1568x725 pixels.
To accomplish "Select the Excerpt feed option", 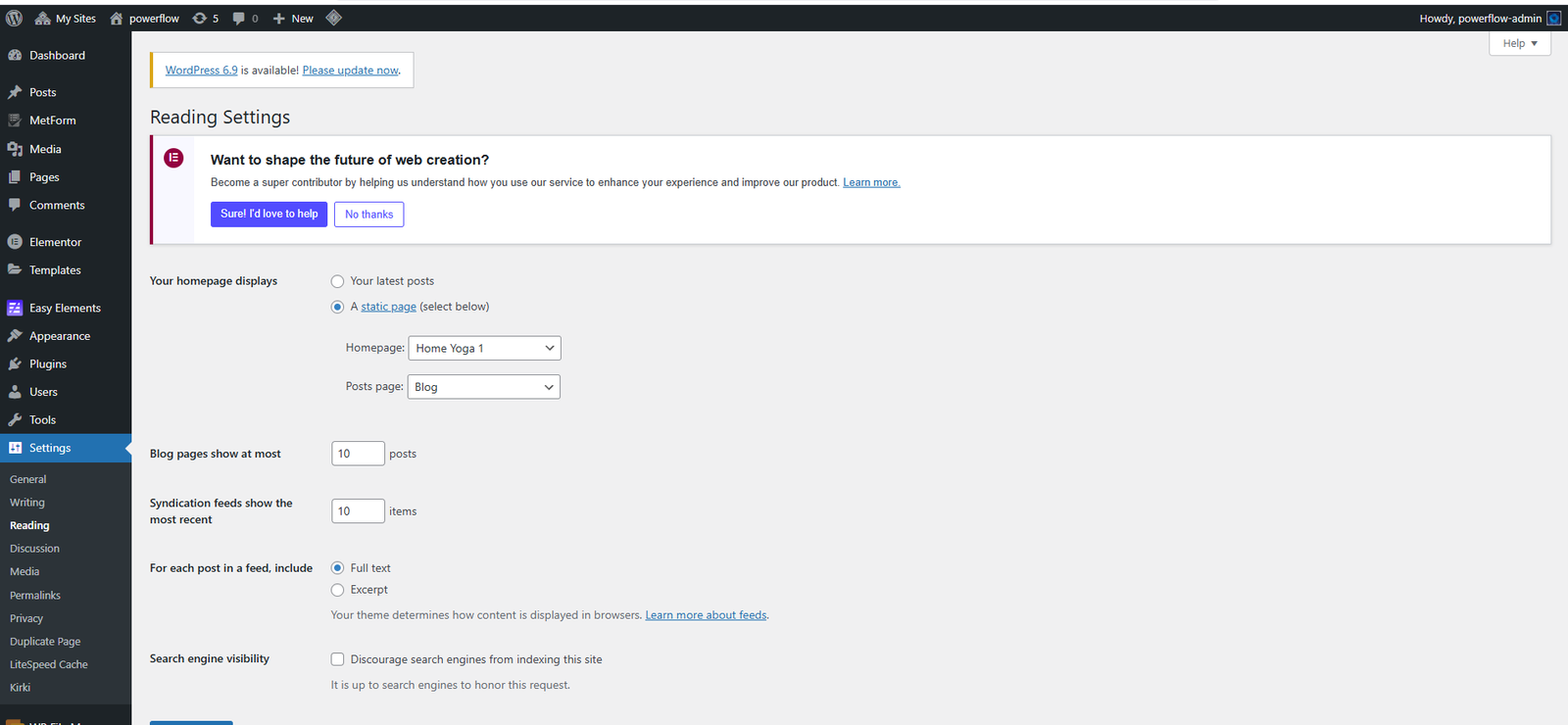I will click(337, 590).
